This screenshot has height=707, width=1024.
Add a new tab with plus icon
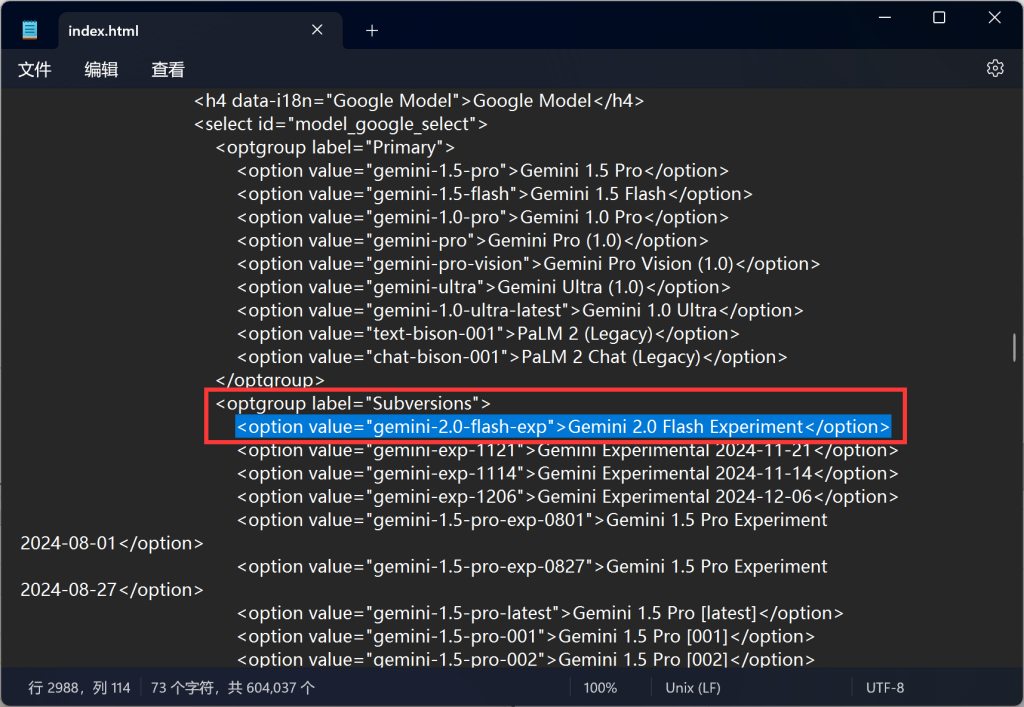click(x=372, y=31)
